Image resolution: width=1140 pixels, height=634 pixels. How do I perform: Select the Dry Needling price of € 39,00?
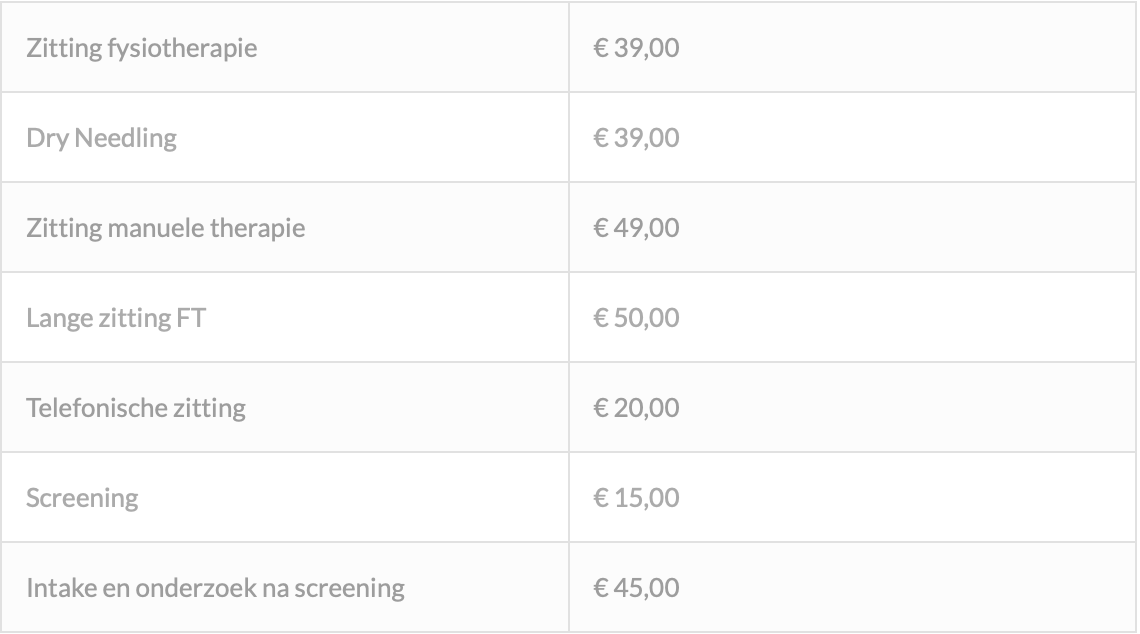pyautogui.click(x=636, y=138)
